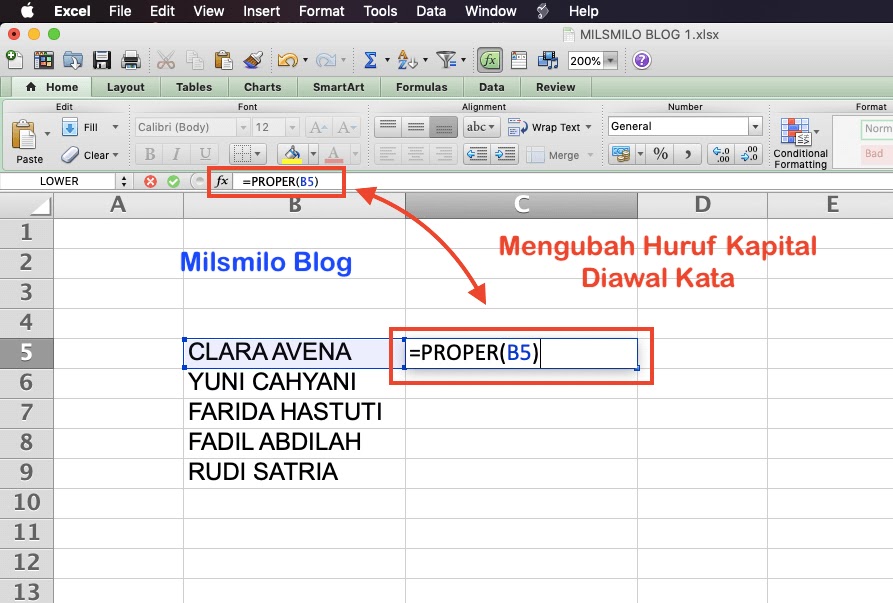The height and width of the screenshot is (603, 893).
Task: Toggle Italic formatting
Action: (x=177, y=154)
